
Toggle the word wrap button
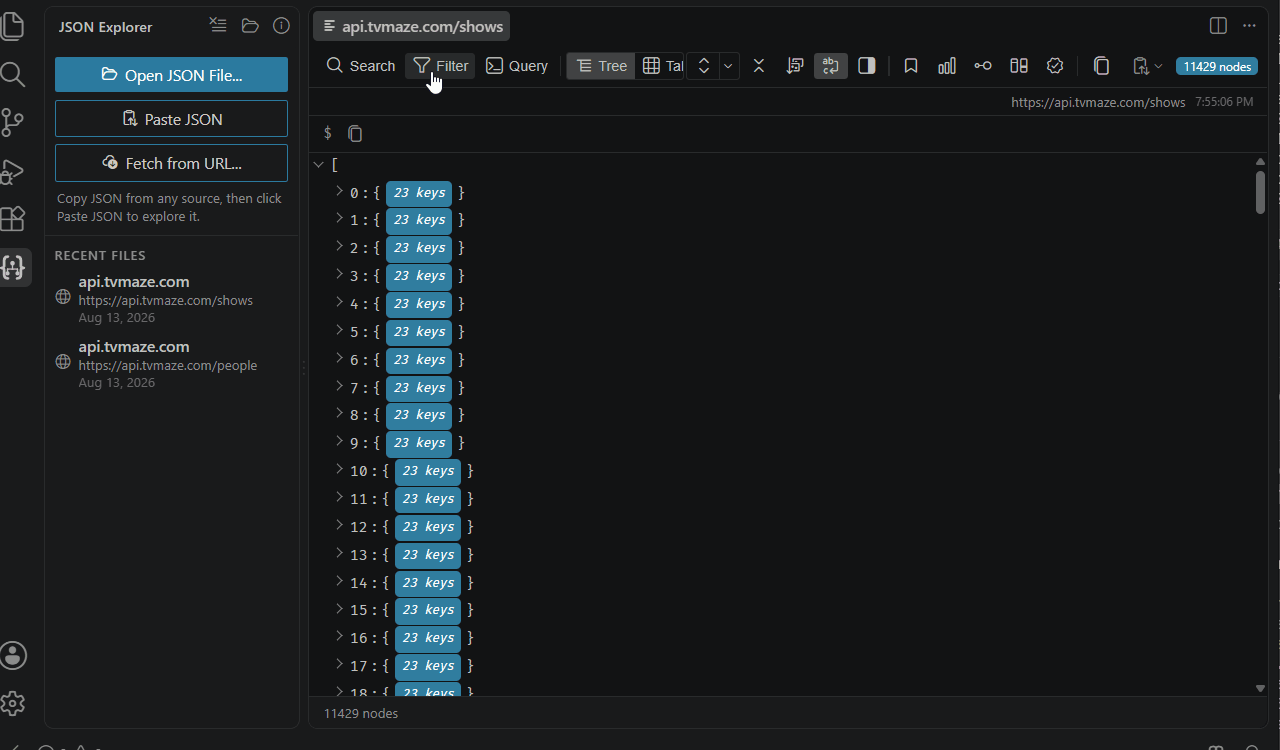pos(831,66)
